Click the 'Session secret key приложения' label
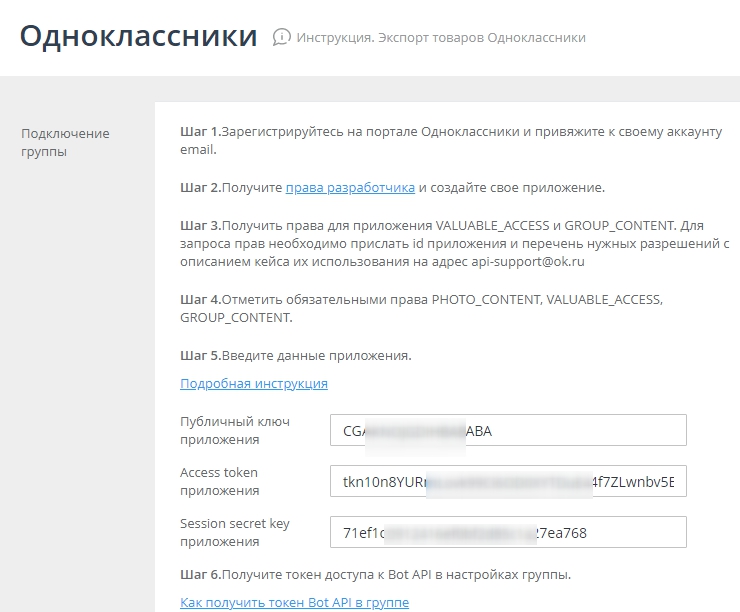The width and height of the screenshot is (740, 612). pos(234,532)
